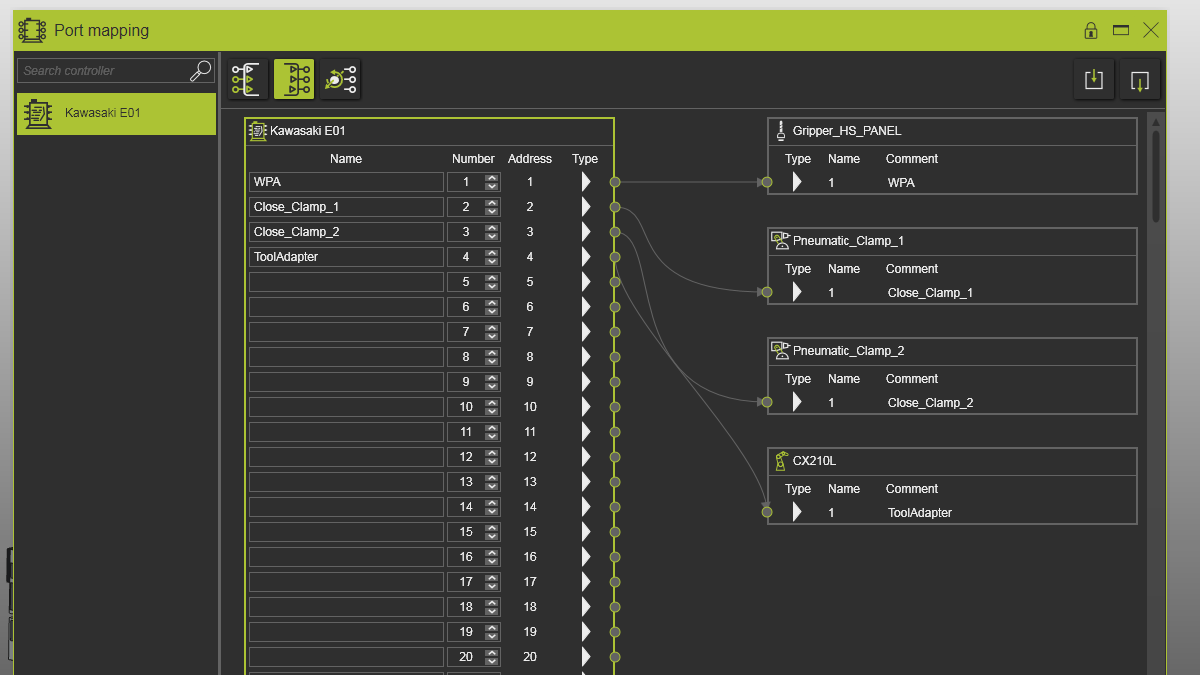Click the output connector node of port 8
Viewport: 1200px width, 675px height.
615,357
